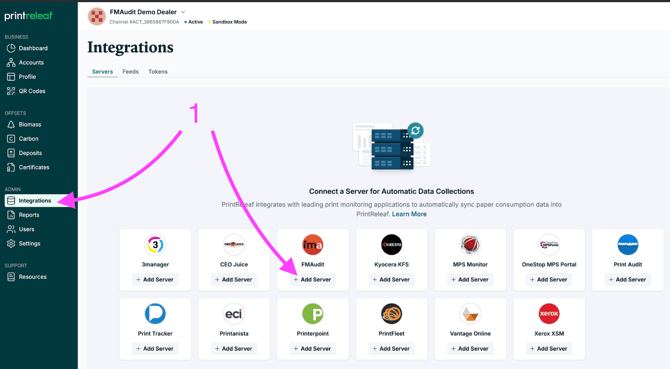Click the Accounts sidebar icon
The height and width of the screenshot is (369, 670).
pyautogui.click(x=11, y=62)
